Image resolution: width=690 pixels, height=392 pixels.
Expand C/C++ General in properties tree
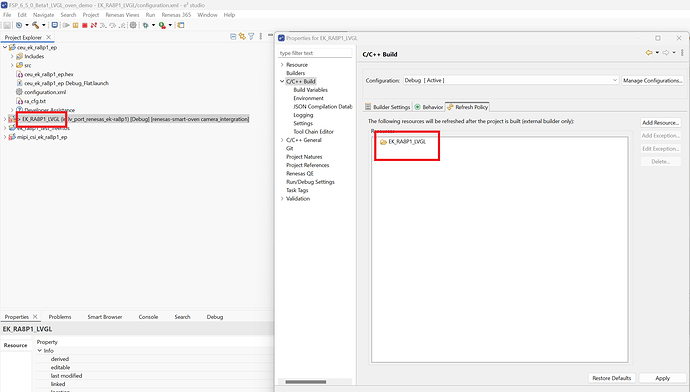pyautogui.click(x=282, y=140)
